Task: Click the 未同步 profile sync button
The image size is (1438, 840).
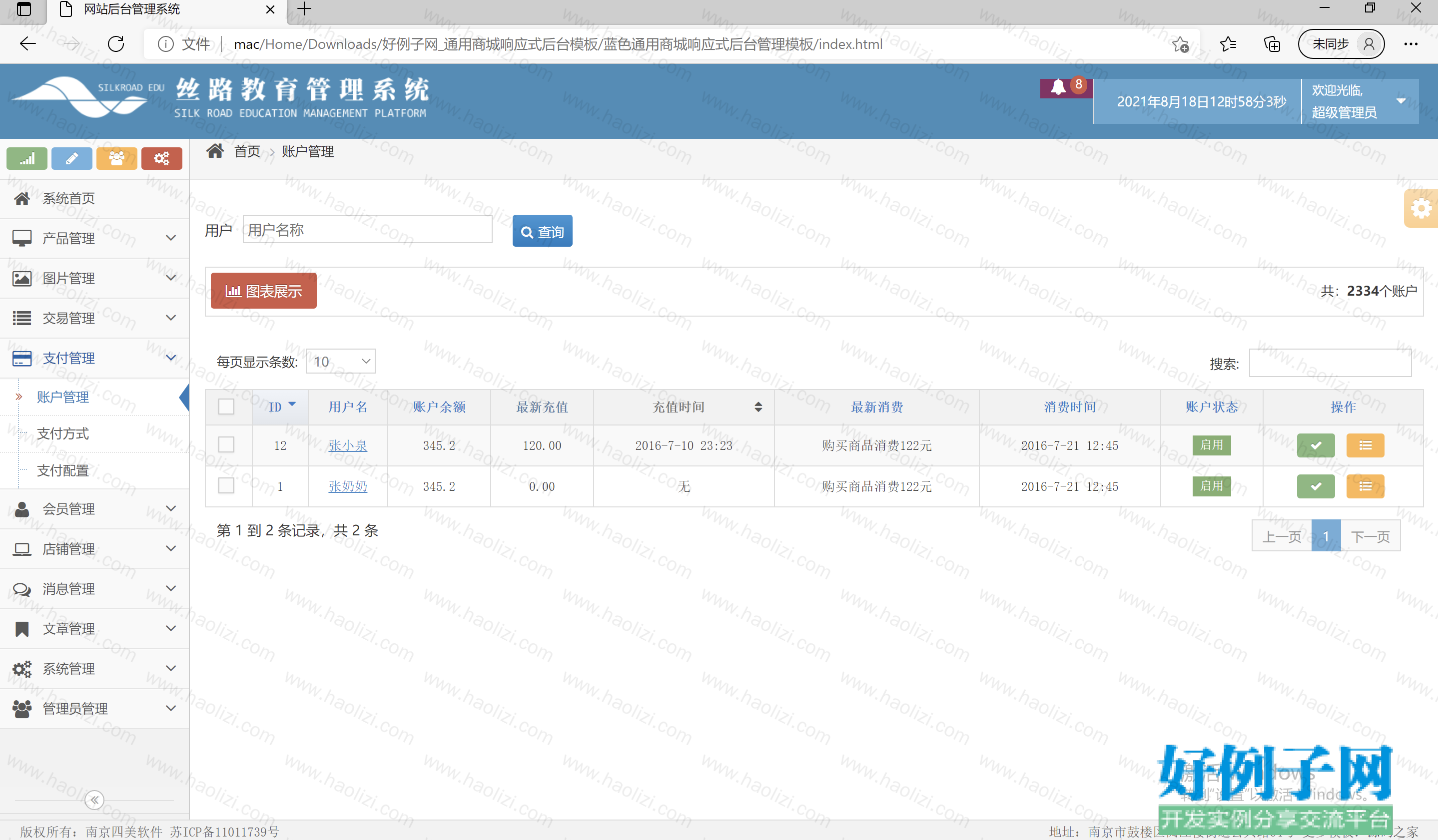Action: click(x=1341, y=44)
